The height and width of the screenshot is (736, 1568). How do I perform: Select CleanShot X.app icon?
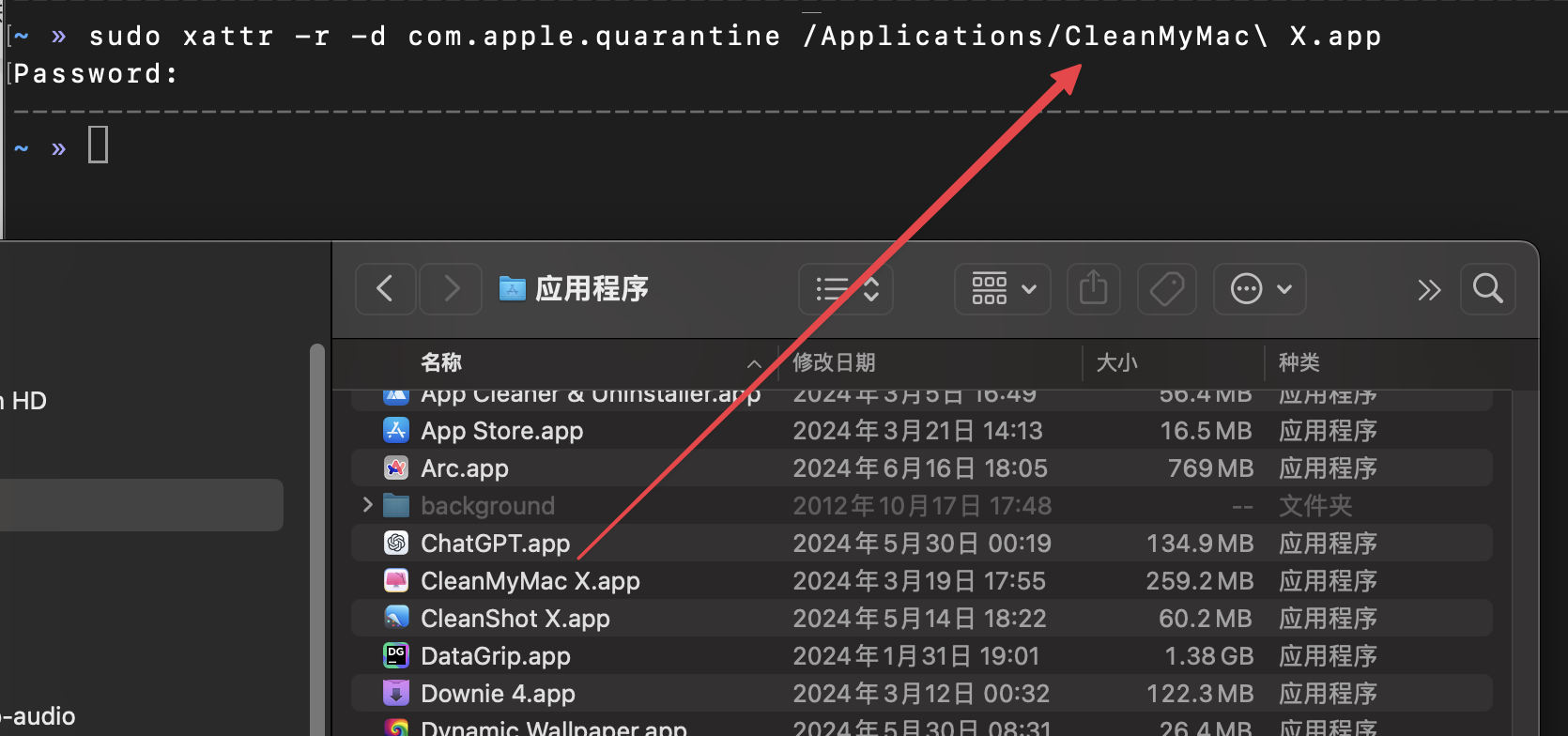point(396,618)
